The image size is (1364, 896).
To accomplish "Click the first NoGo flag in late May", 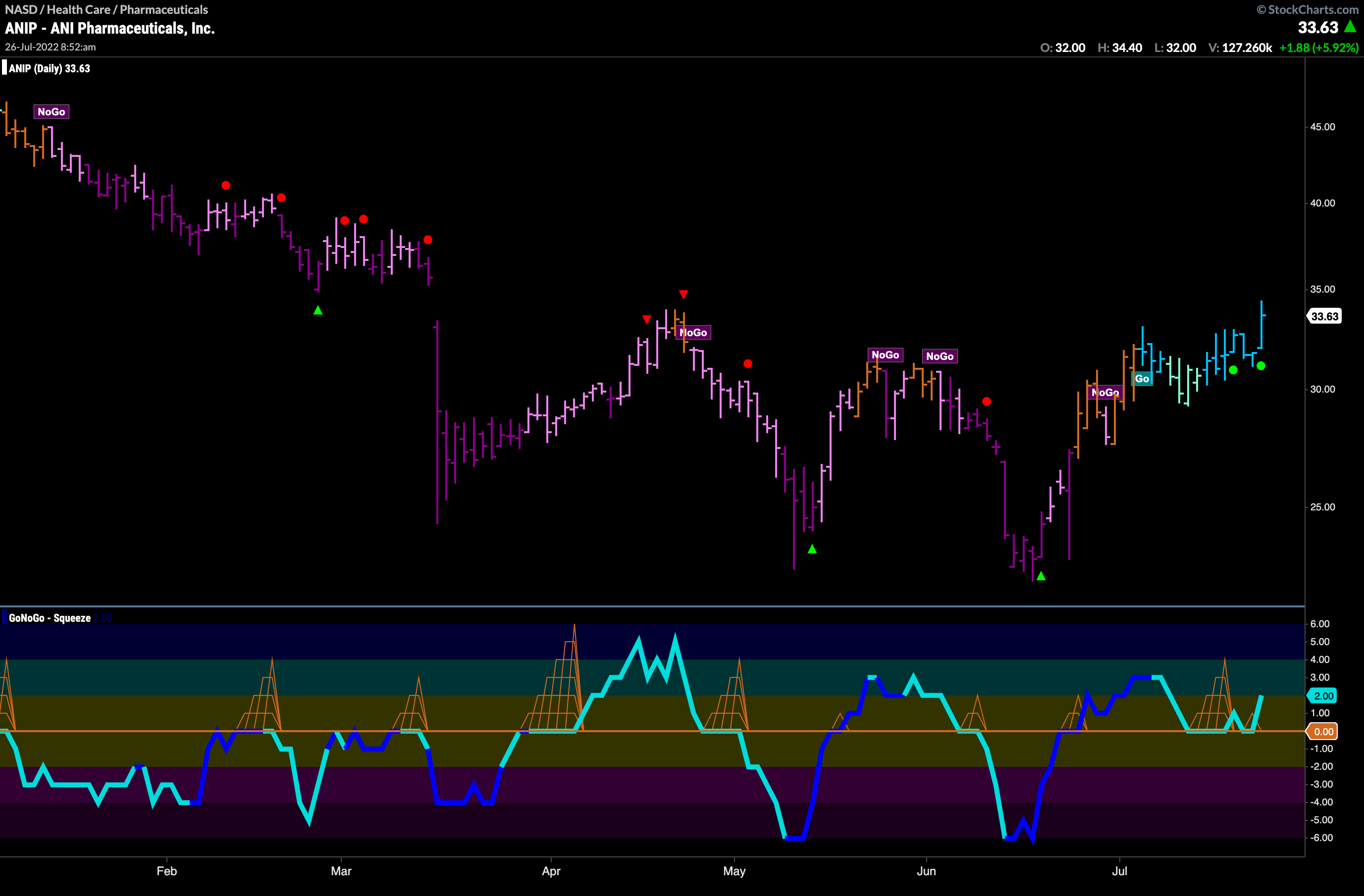I will point(885,354).
